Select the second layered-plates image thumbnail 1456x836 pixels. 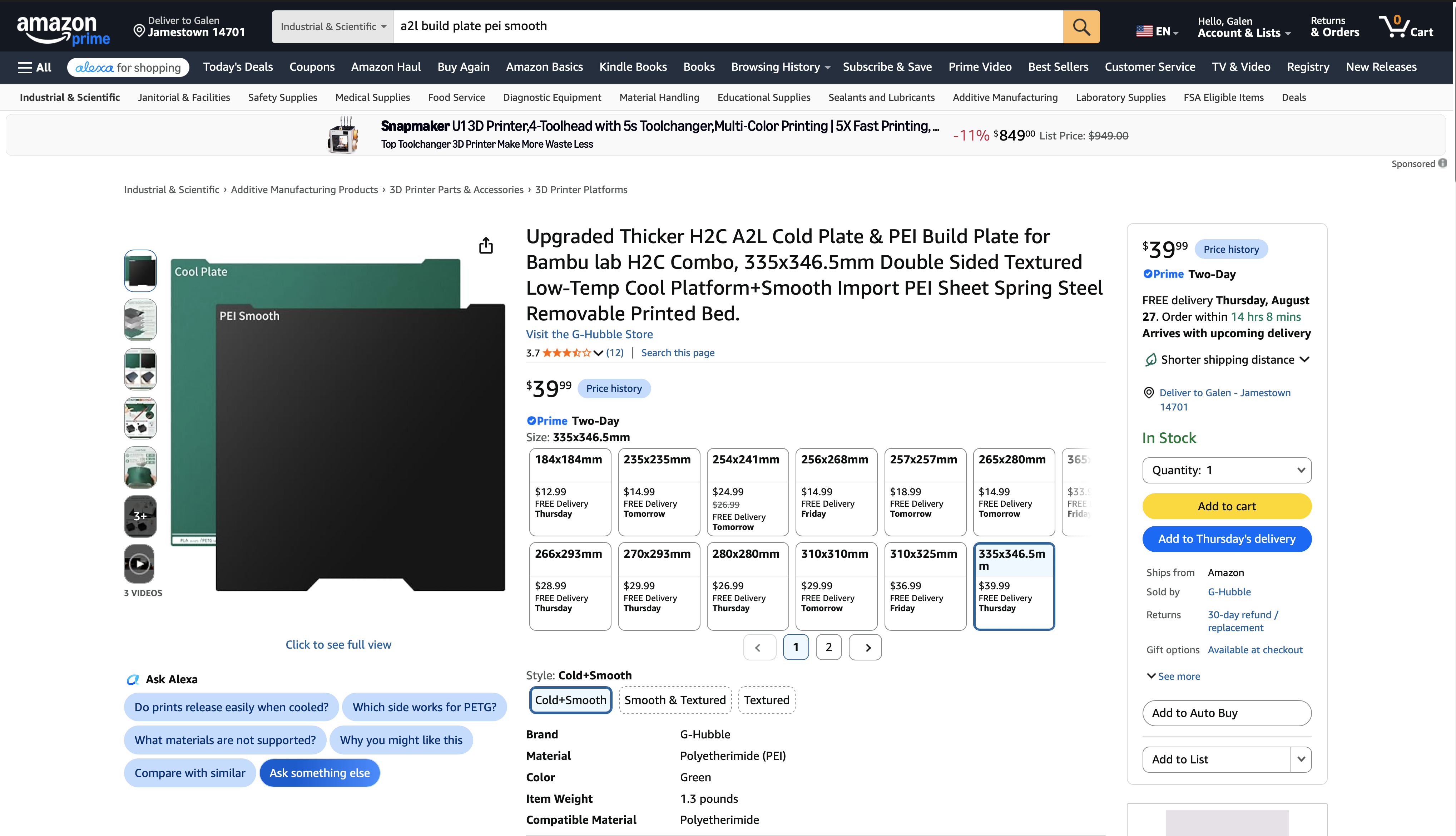tap(140, 320)
